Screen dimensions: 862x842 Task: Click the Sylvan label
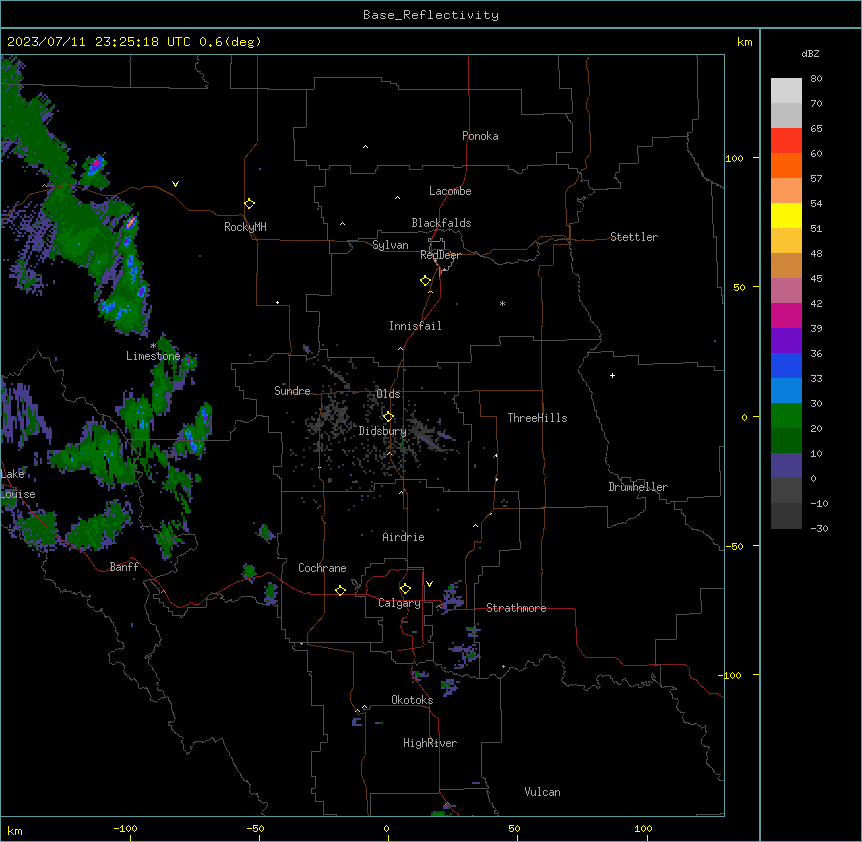[x=390, y=245]
